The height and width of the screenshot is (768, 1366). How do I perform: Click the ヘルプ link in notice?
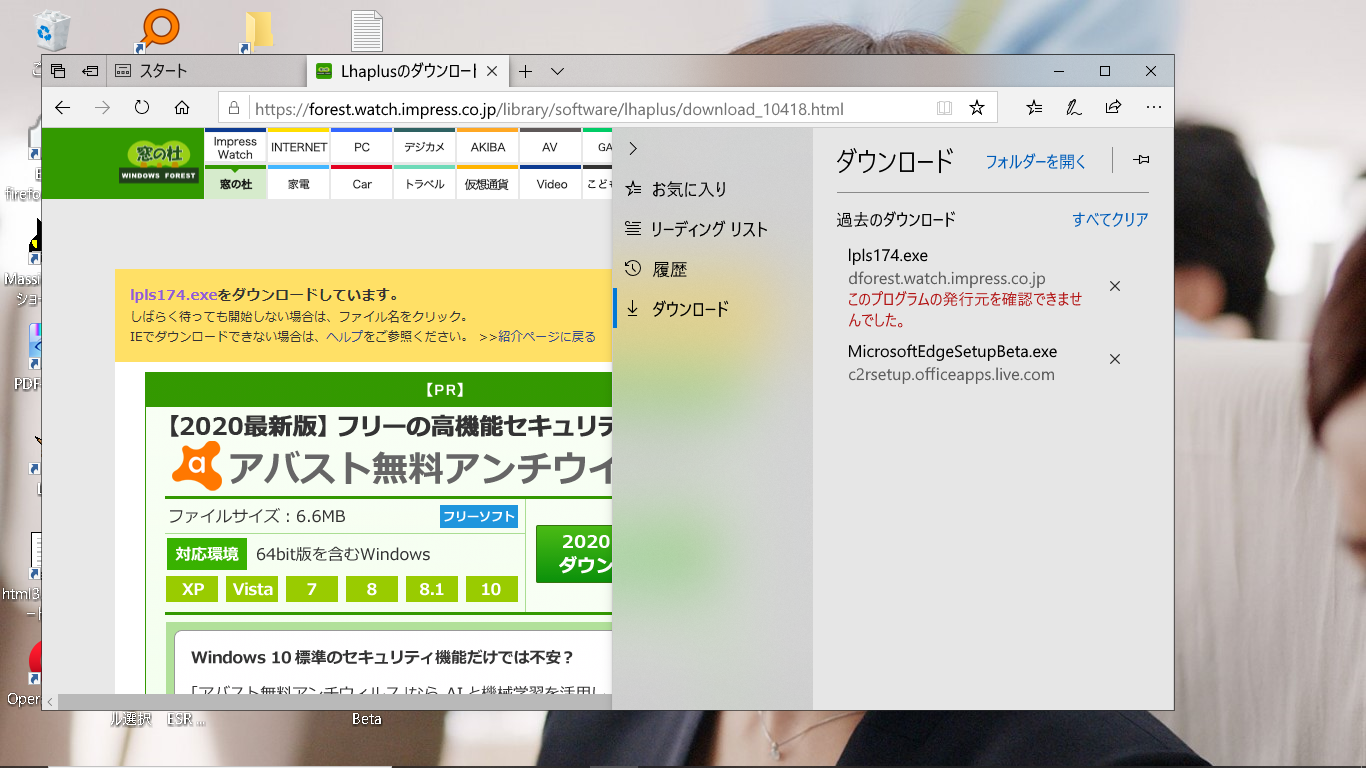(344, 337)
